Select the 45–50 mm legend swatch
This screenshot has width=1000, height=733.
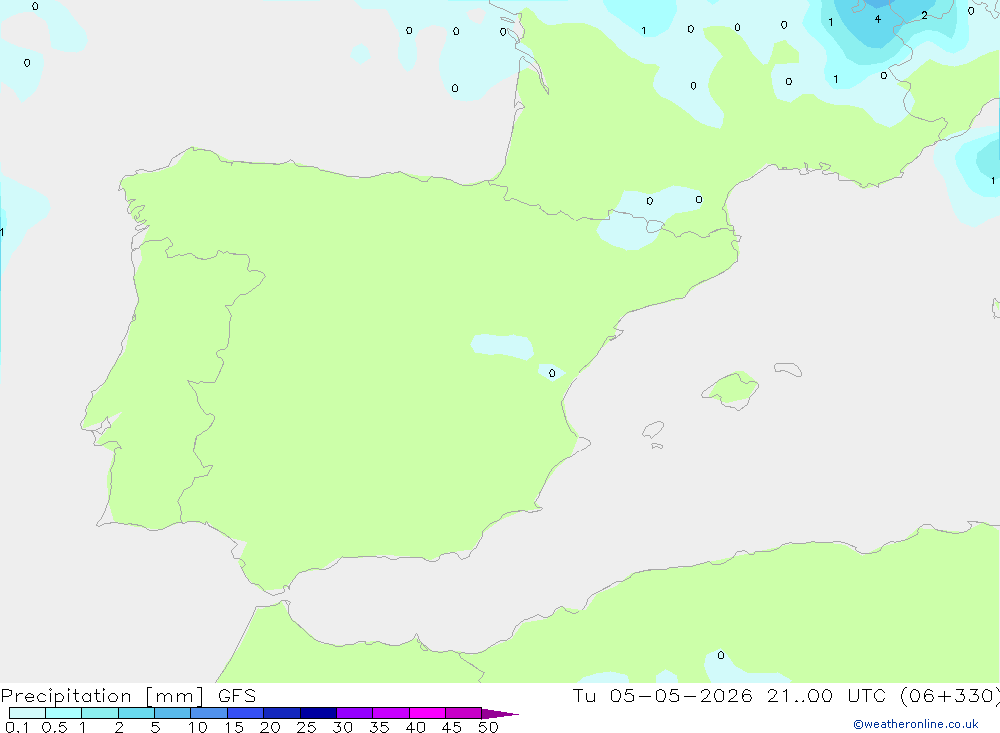coord(464,713)
